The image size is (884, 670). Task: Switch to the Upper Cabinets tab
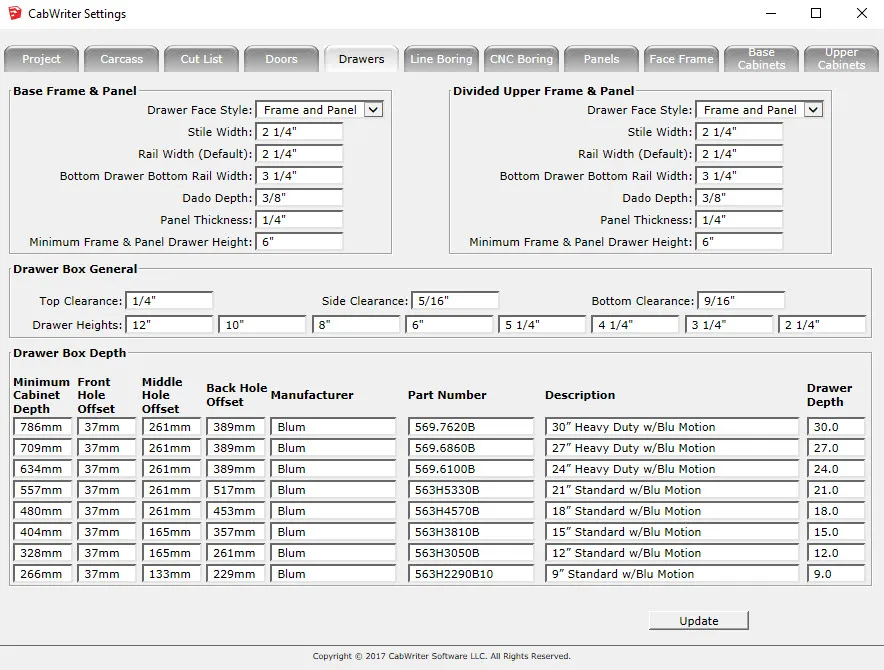coord(841,59)
